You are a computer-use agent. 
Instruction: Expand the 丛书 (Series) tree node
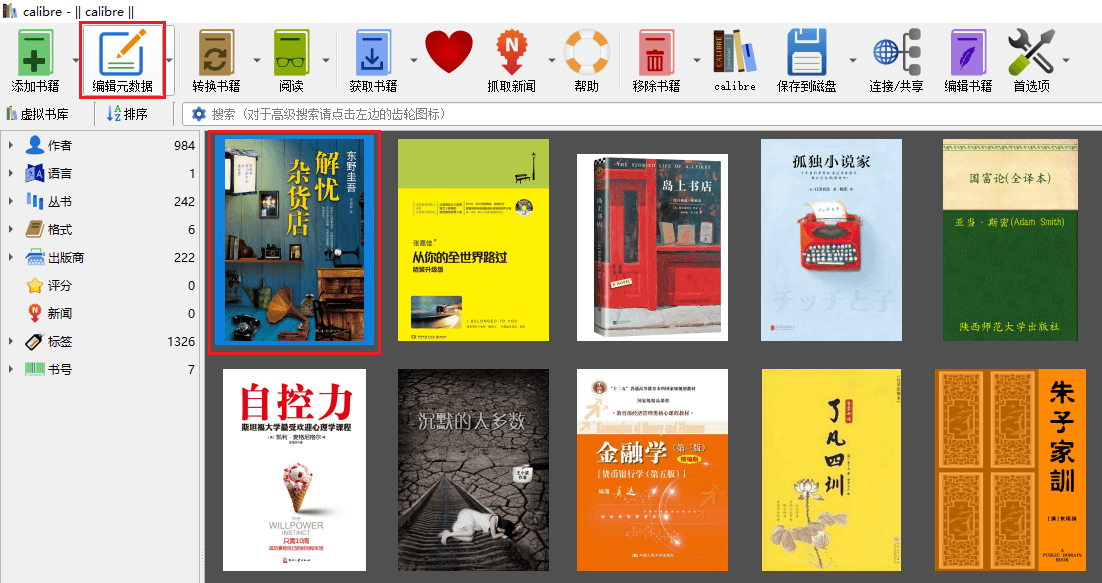coord(11,202)
